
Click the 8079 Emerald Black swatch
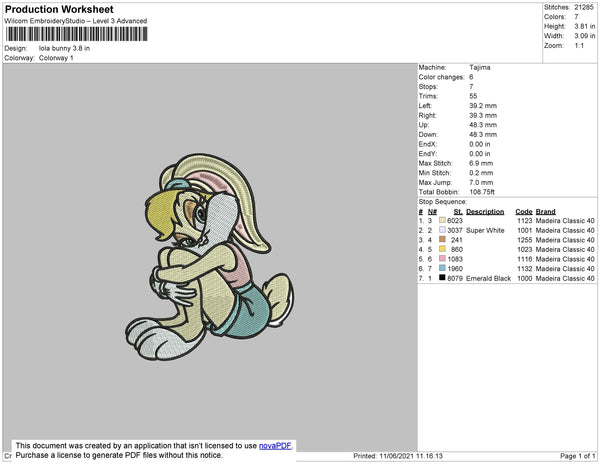(x=442, y=278)
